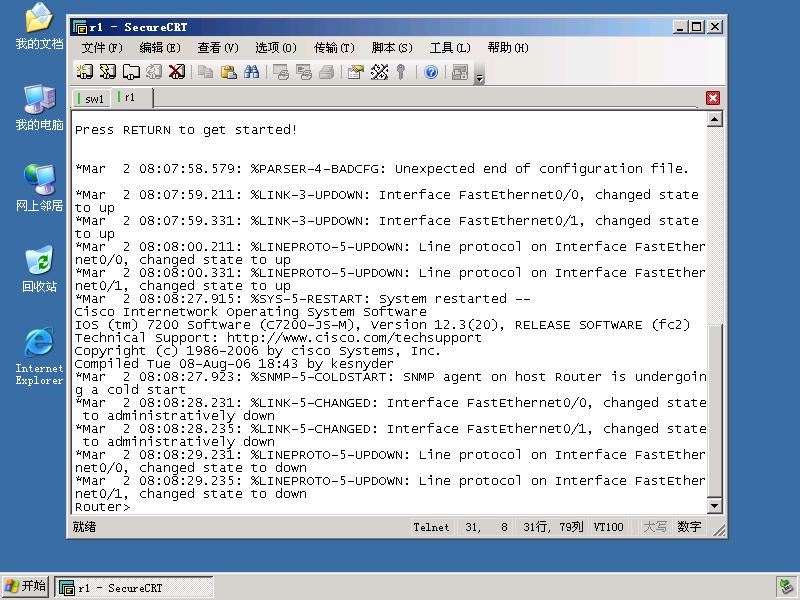Click the Internet Explorer desktop icon
The image size is (800, 600).
39,356
